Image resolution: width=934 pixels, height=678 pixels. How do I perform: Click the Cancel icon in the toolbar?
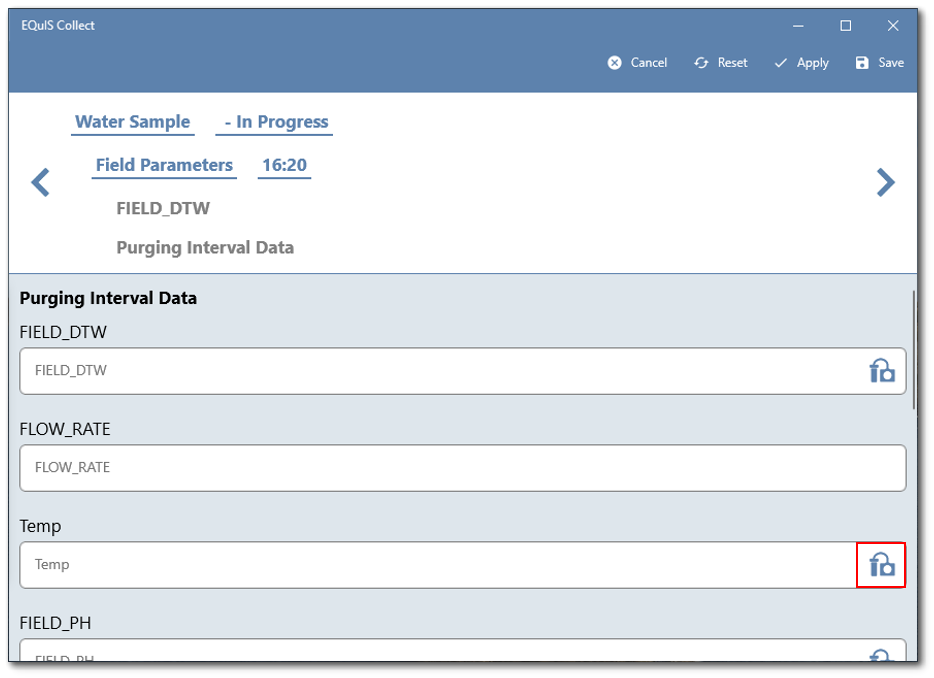tap(613, 62)
